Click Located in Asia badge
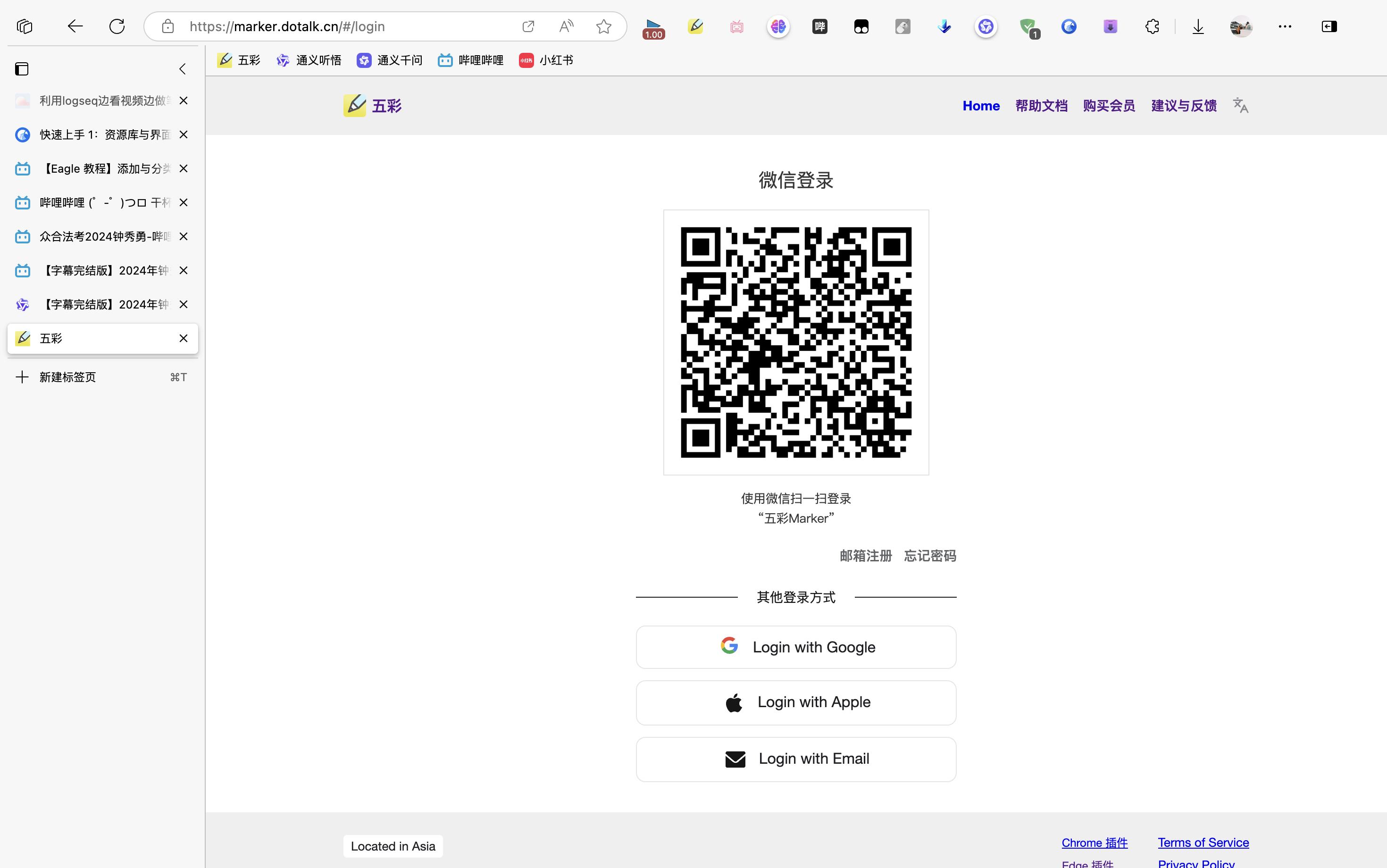The image size is (1387, 868). 393,846
